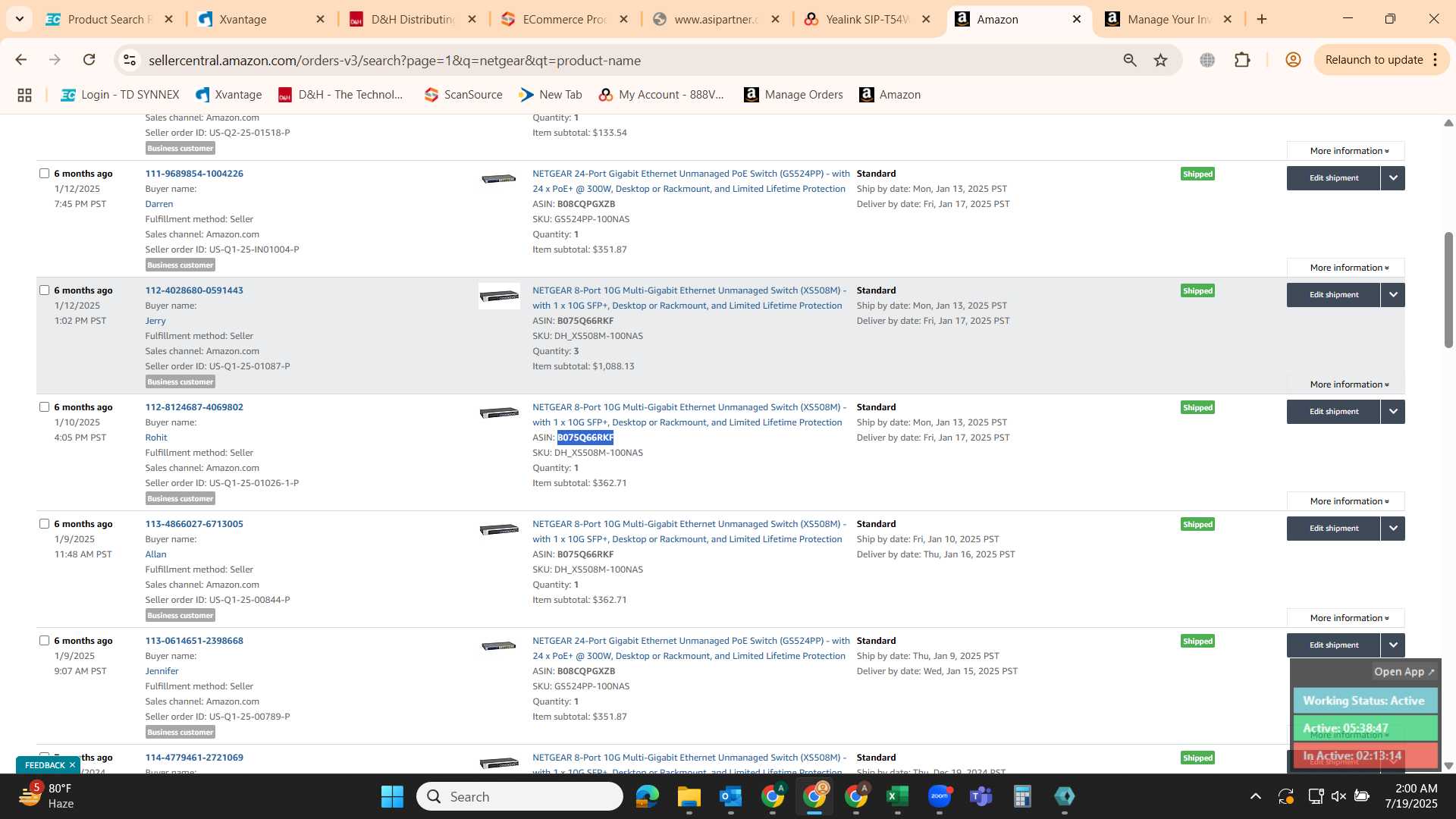Image resolution: width=1456 pixels, height=819 pixels.
Task: Open Excel from taskbar
Action: [x=897, y=797]
